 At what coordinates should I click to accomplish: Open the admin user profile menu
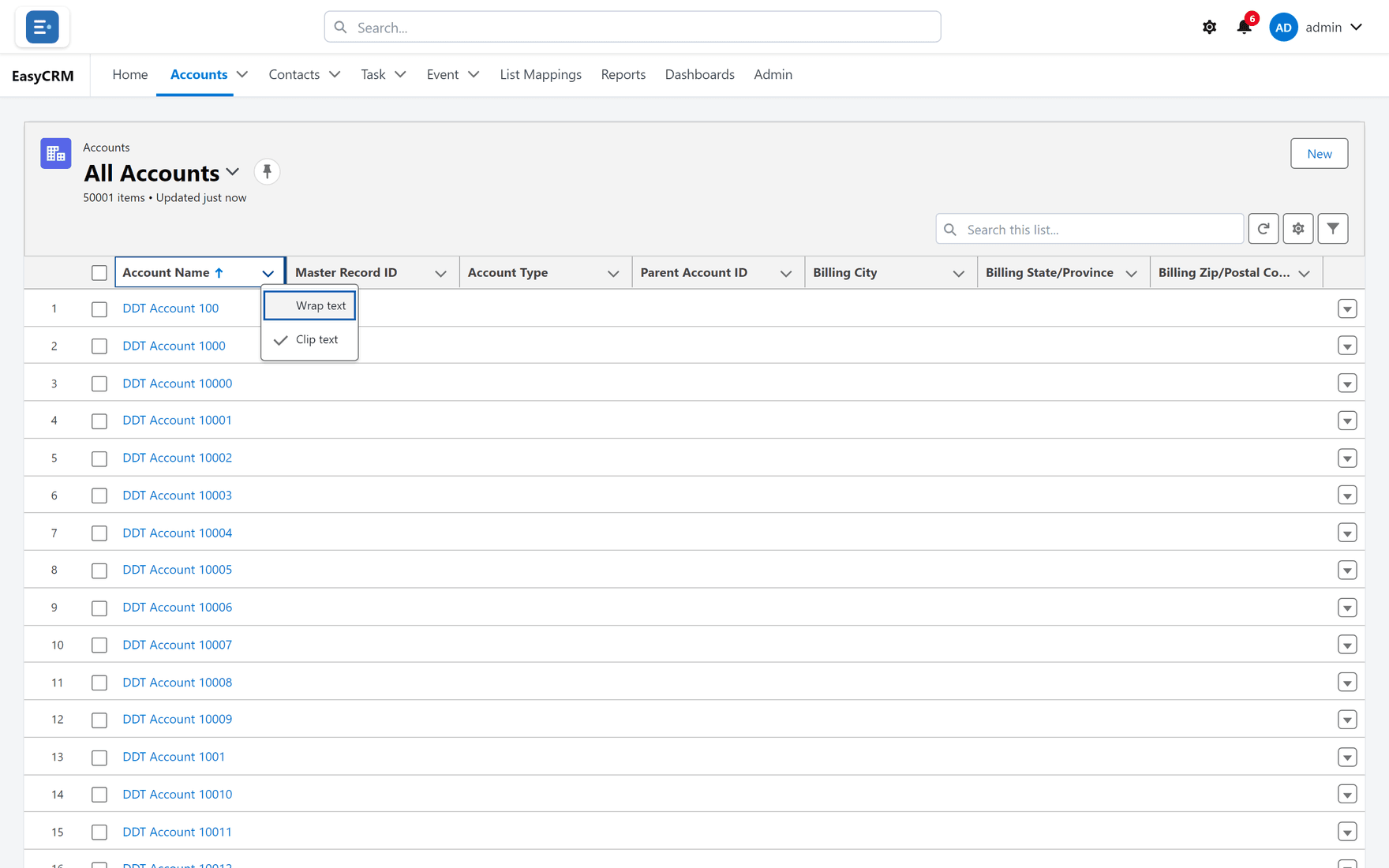coord(1316,27)
